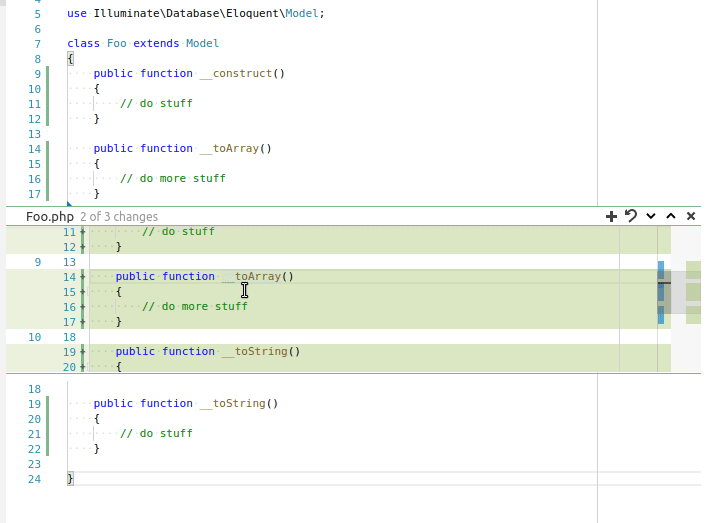Screen dimensions: 720x523
Task: Click the Foo.php title in the peek header
Action: [50, 217]
